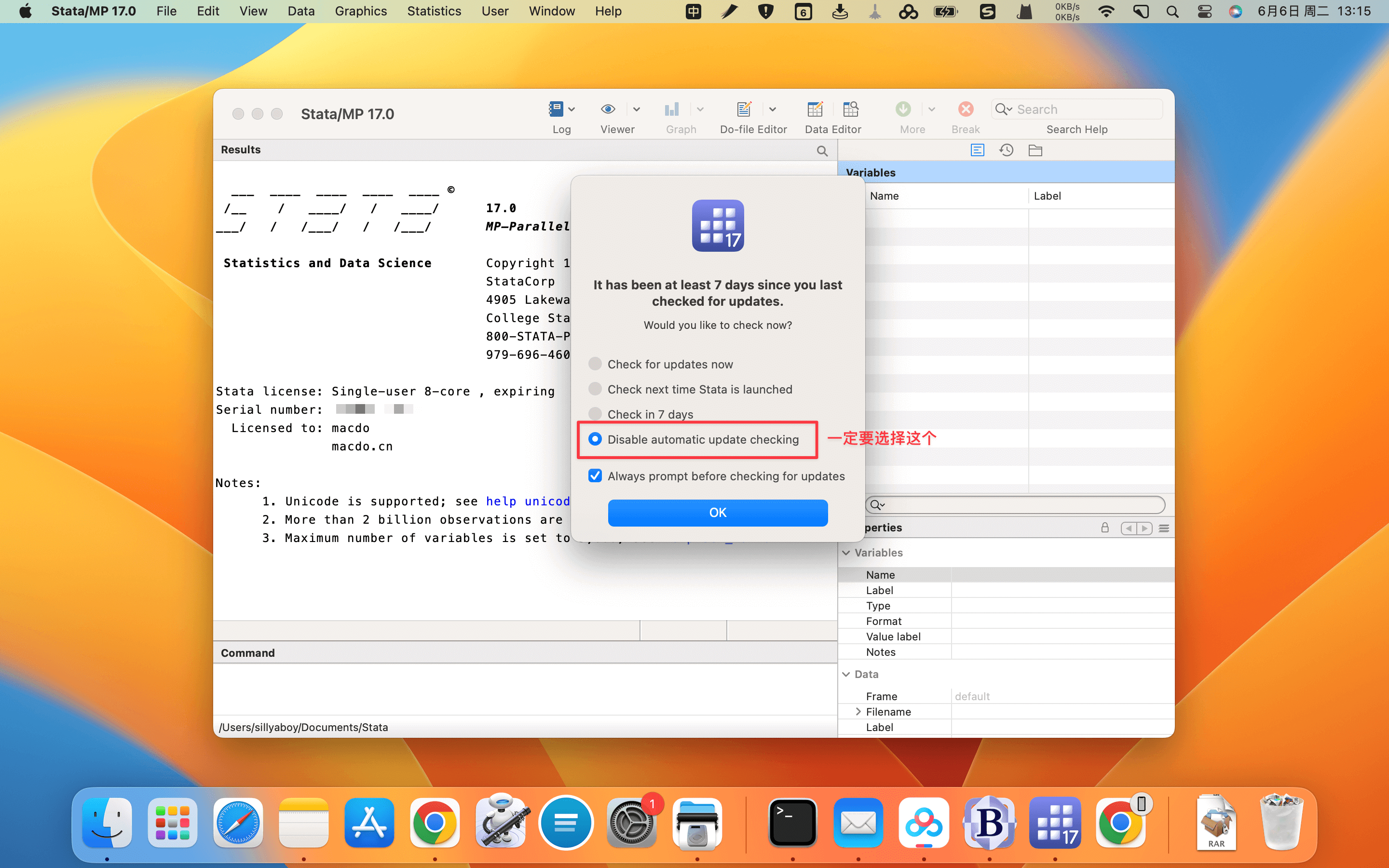Show the command history clock icon
The height and width of the screenshot is (868, 1389).
point(1006,150)
